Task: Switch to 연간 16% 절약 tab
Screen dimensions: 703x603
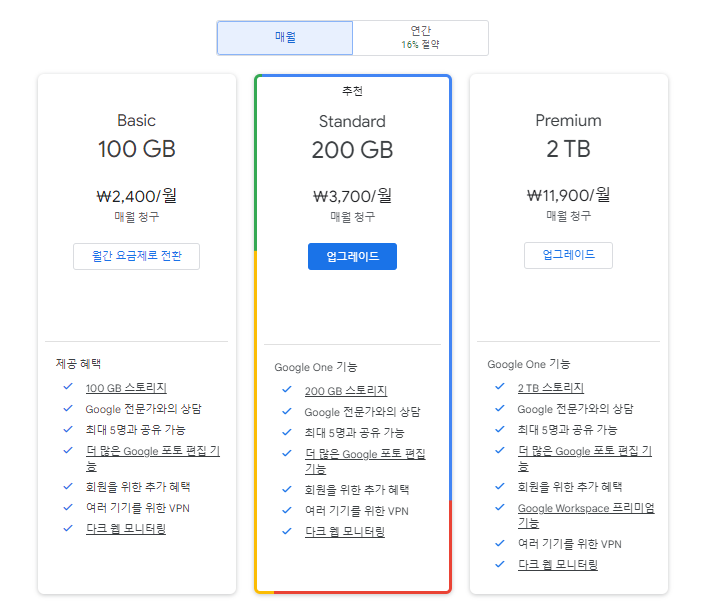Action: coord(420,38)
